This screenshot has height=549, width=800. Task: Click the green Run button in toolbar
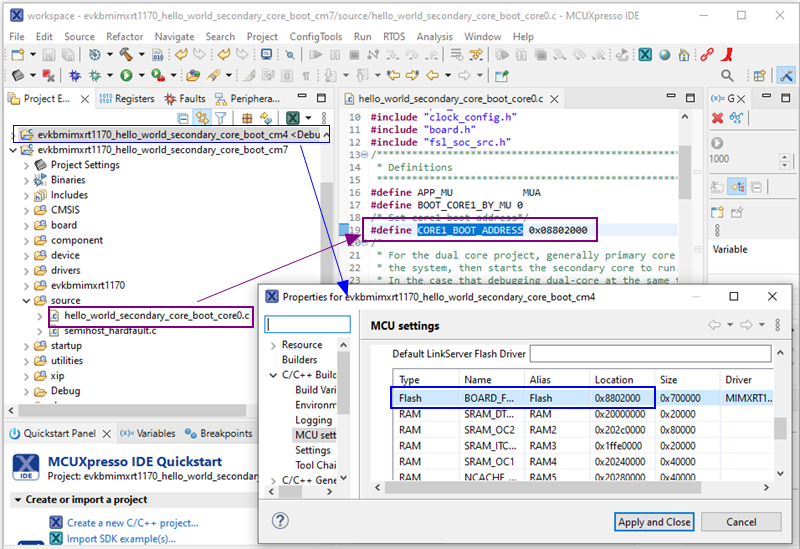[x=126, y=76]
